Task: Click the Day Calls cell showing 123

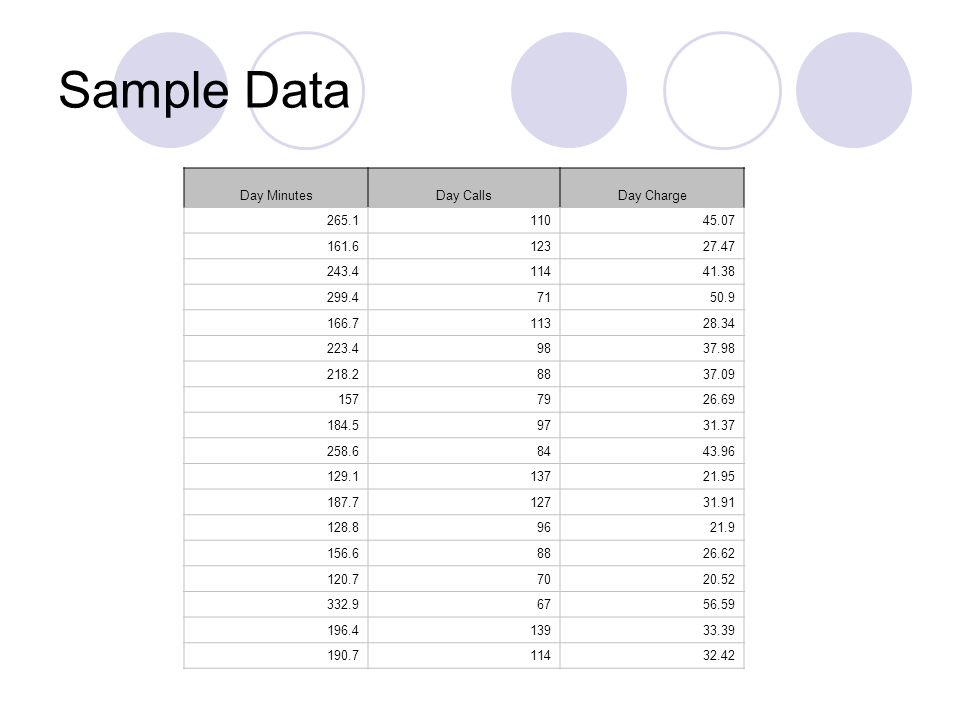Action: (x=463, y=246)
